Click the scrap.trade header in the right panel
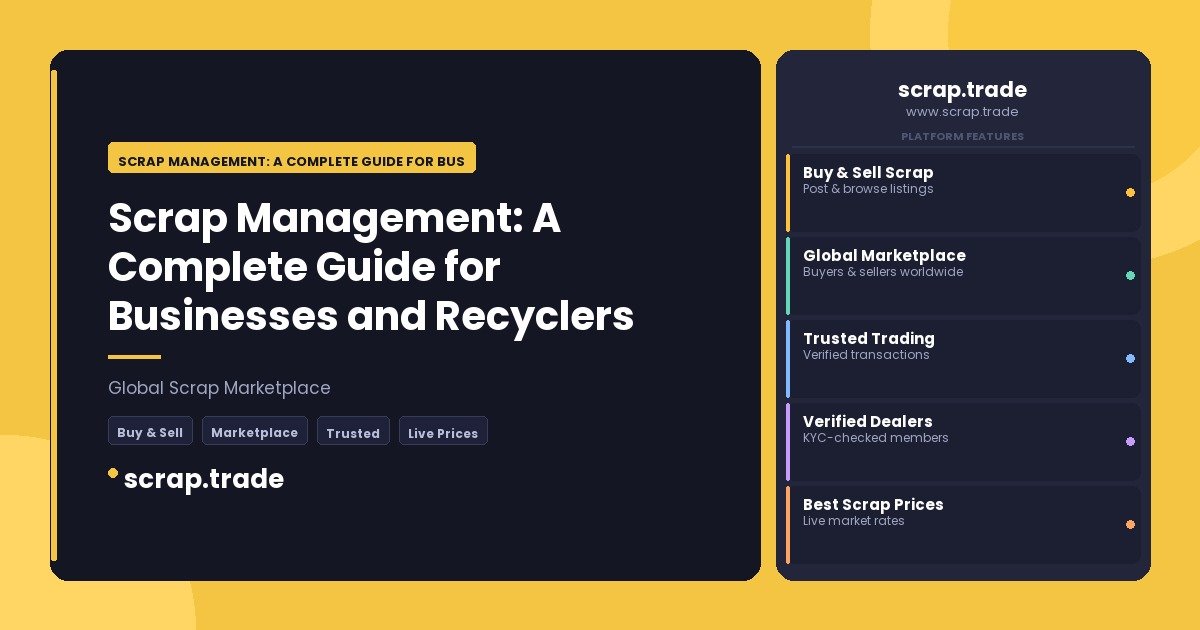 [962, 90]
